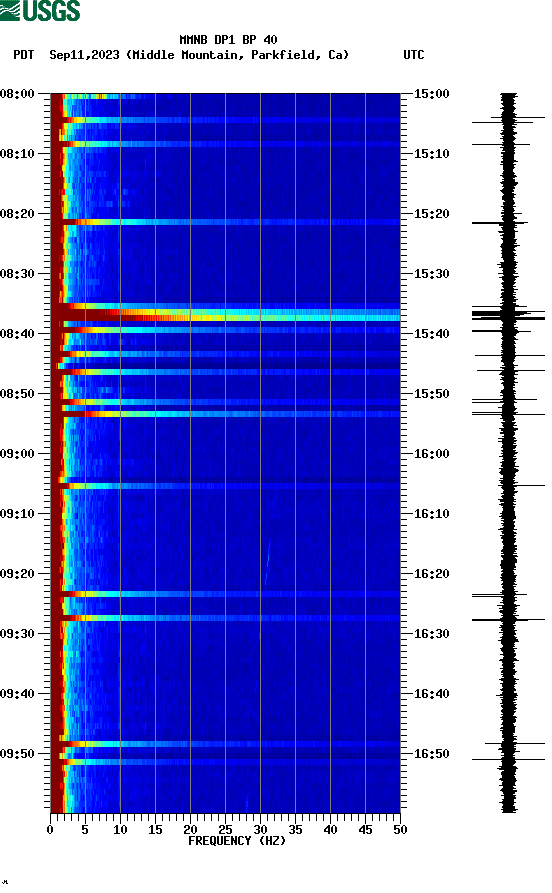
Task: Click the spectrogram event band near 09:27
Action: tap(226, 618)
